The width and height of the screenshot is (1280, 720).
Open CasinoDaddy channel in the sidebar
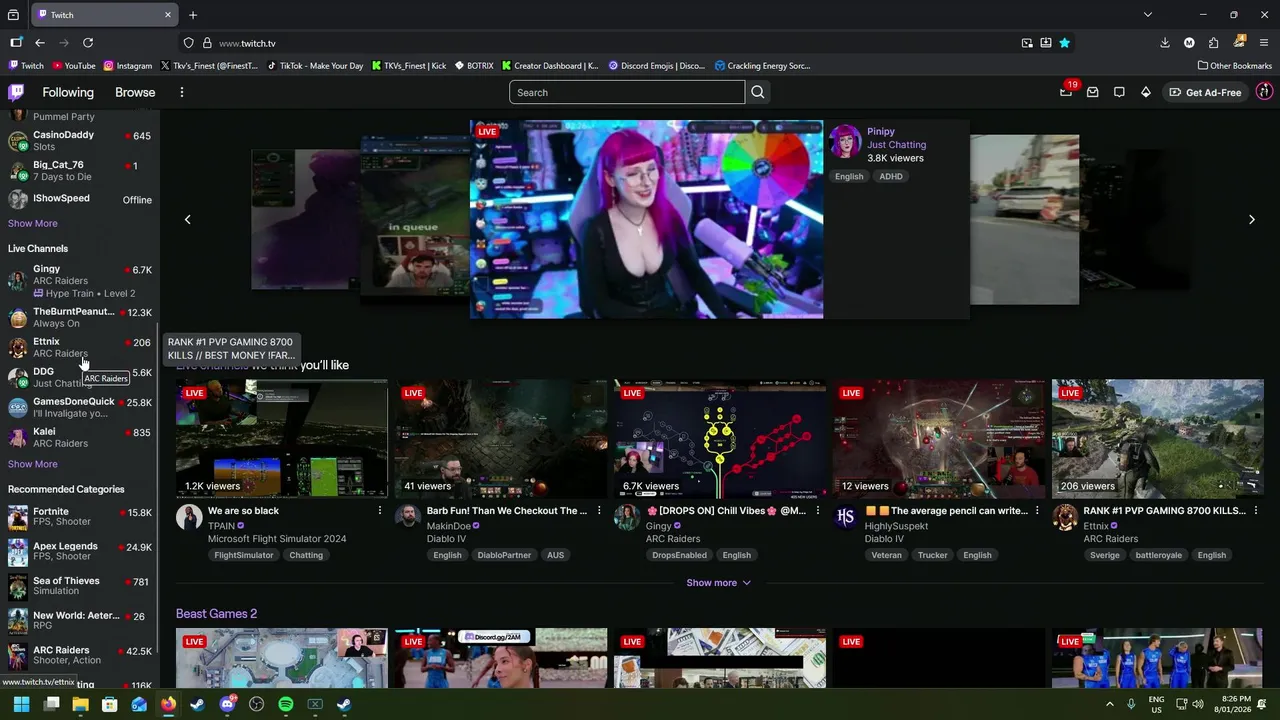[x=80, y=140]
